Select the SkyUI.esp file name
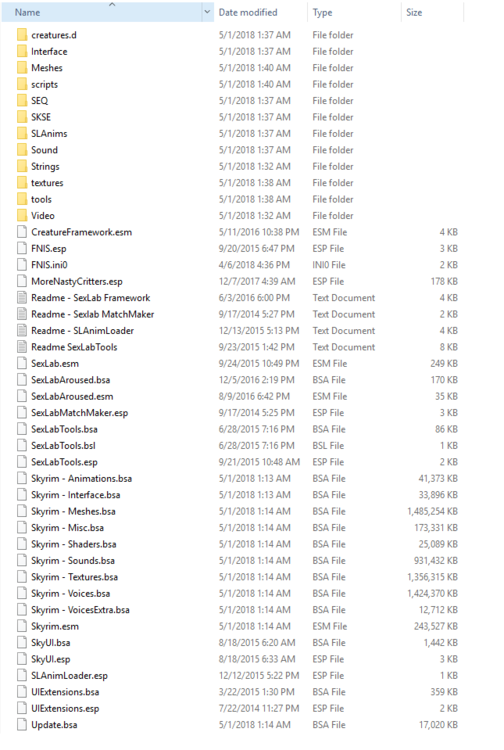The image size is (504, 750). point(51,659)
